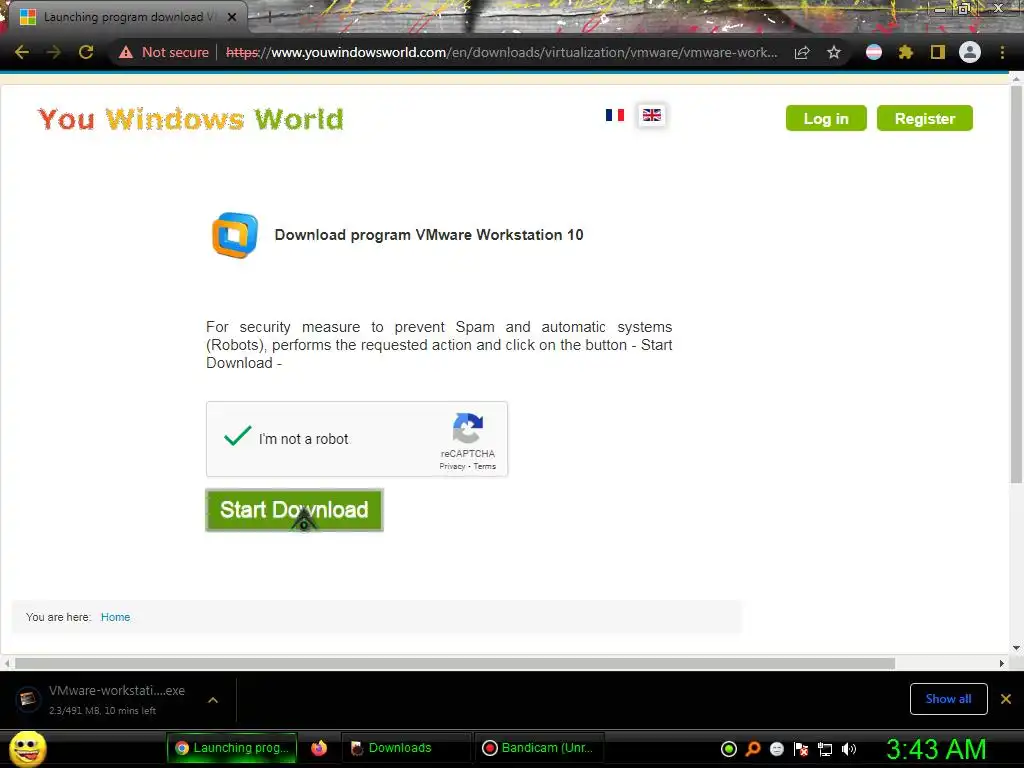Screen dimensions: 1024x768
Task: Open the smiley Start menu button
Action: click(x=27, y=748)
